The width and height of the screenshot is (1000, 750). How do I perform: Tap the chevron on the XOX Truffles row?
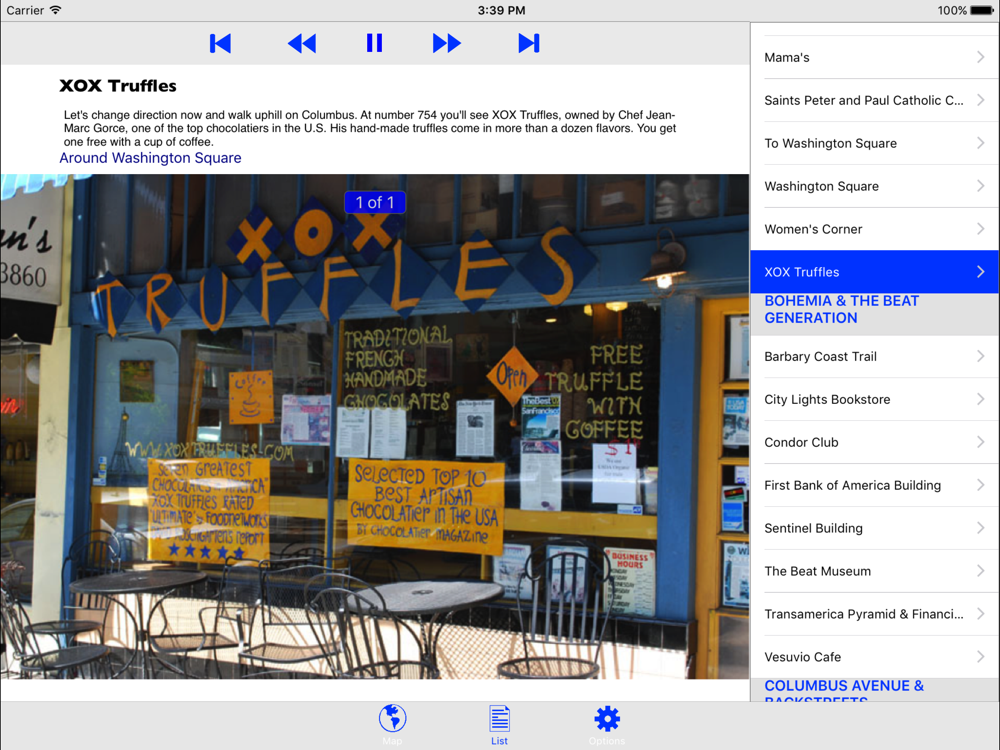click(981, 272)
